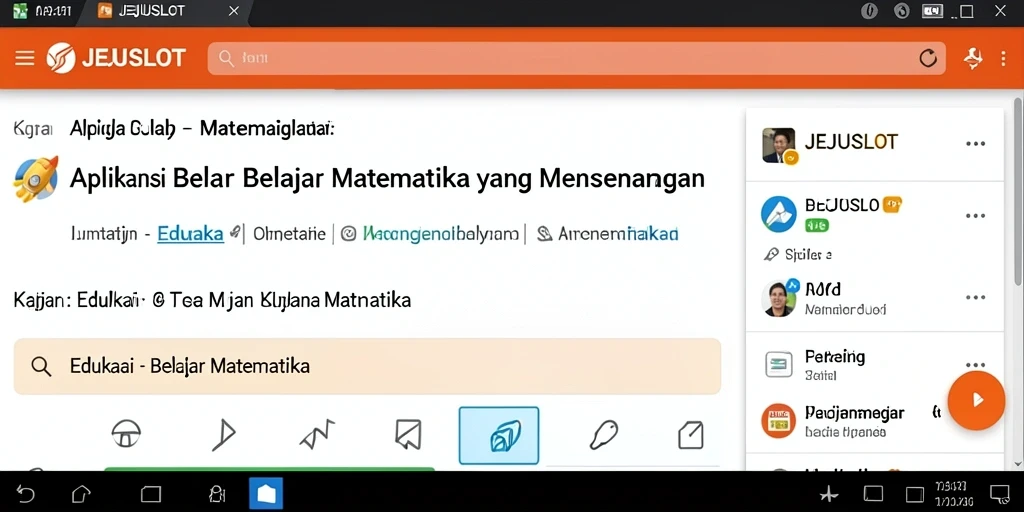This screenshot has width=1024, height=512.
Task: Select the bookmark arrow icon in toolbar row
Action: [408, 434]
